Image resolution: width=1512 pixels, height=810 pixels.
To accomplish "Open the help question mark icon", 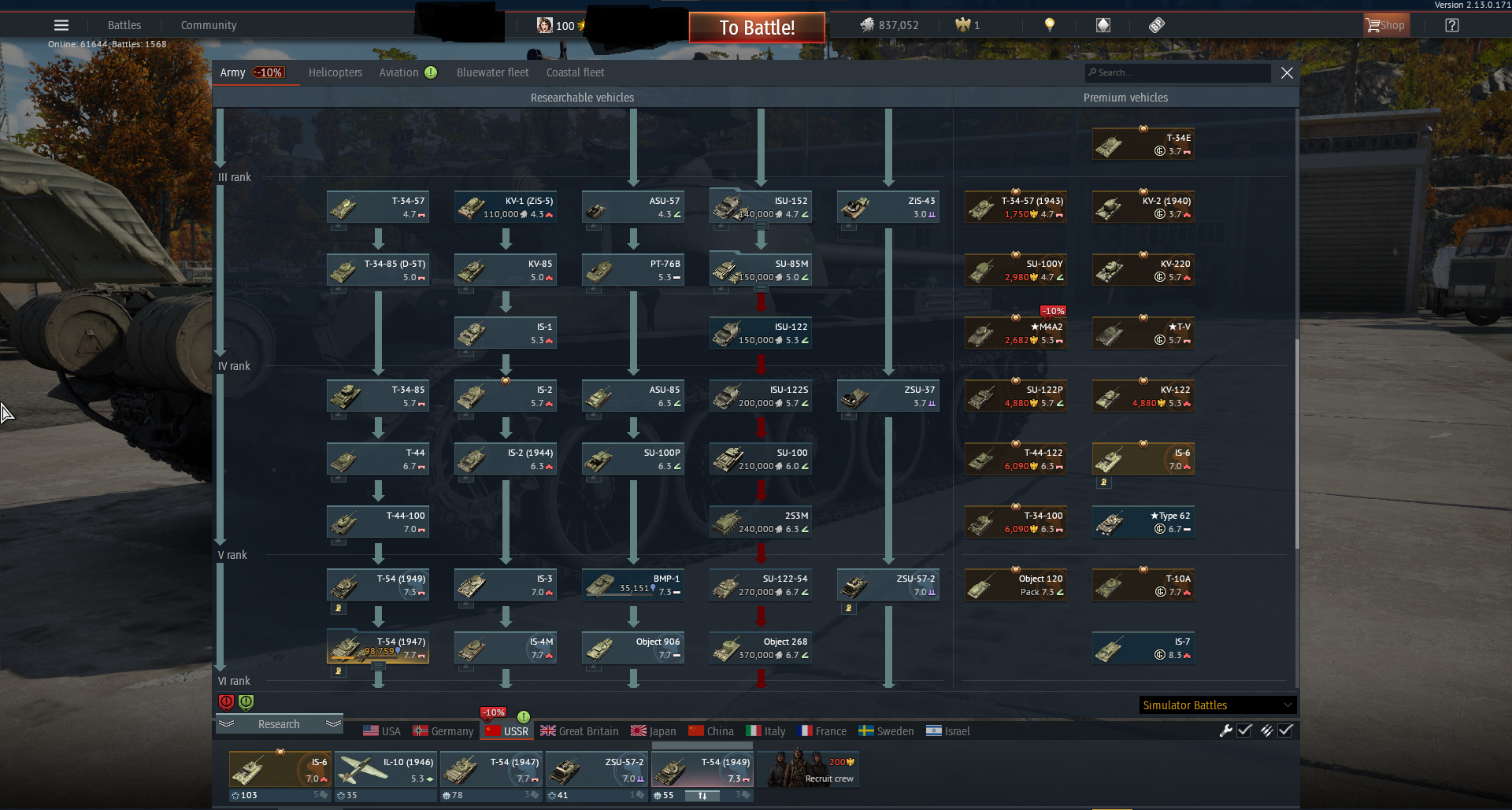I will click(1452, 25).
